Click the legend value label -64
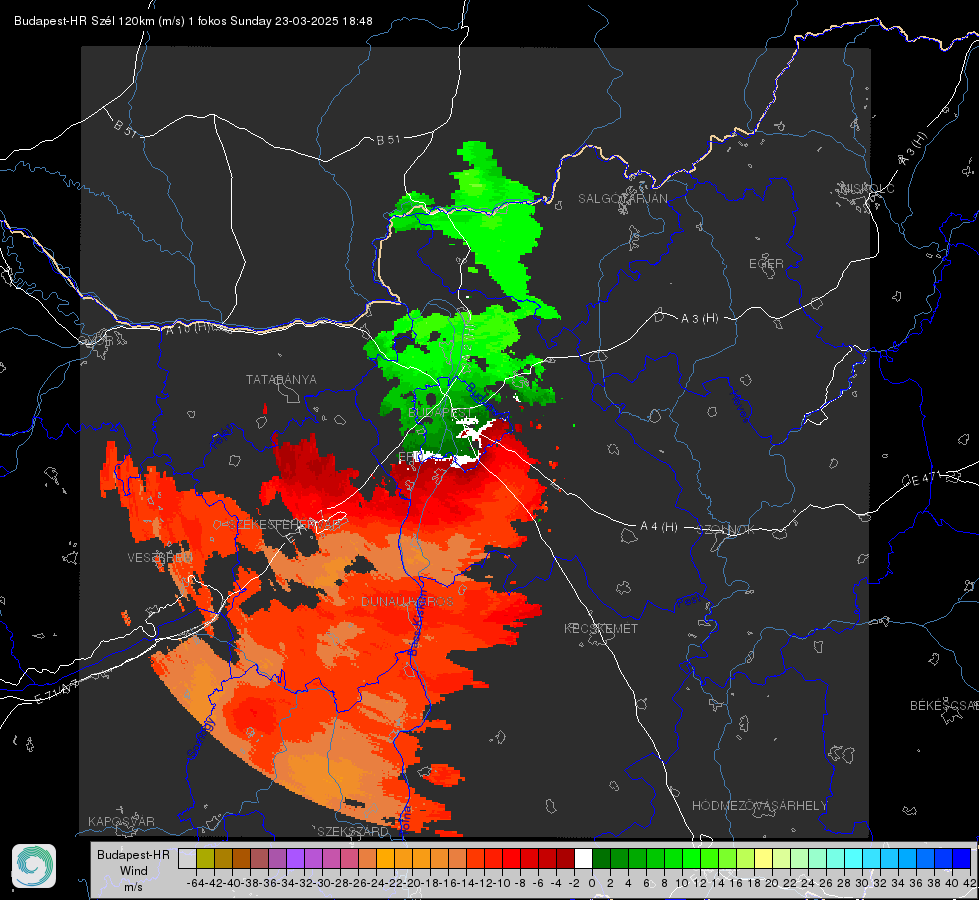Viewport: 979px width, 900px height. [x=195, y=883]
